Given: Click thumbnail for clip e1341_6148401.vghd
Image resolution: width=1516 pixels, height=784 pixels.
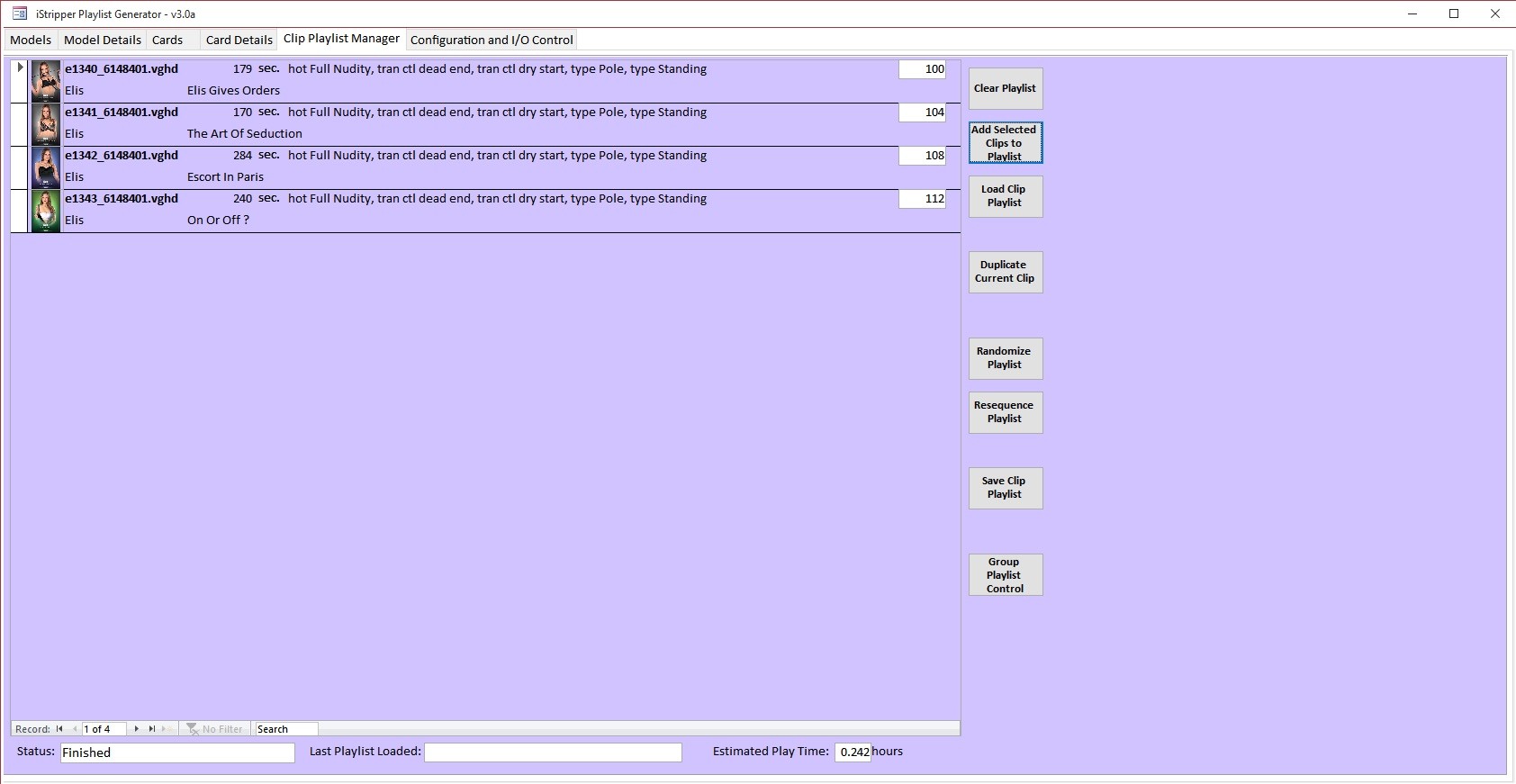Looking at the screenshot, I should coord(46,124).
